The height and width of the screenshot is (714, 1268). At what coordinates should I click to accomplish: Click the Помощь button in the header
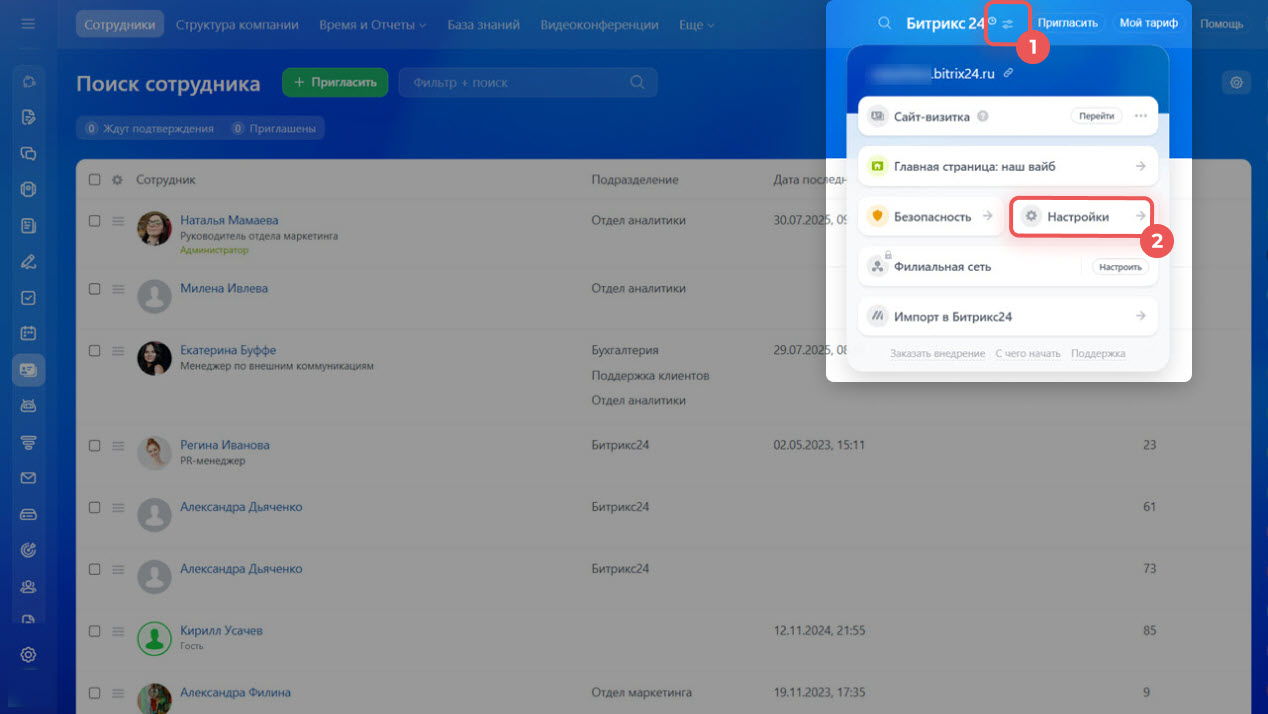(x=1221, y=23)
